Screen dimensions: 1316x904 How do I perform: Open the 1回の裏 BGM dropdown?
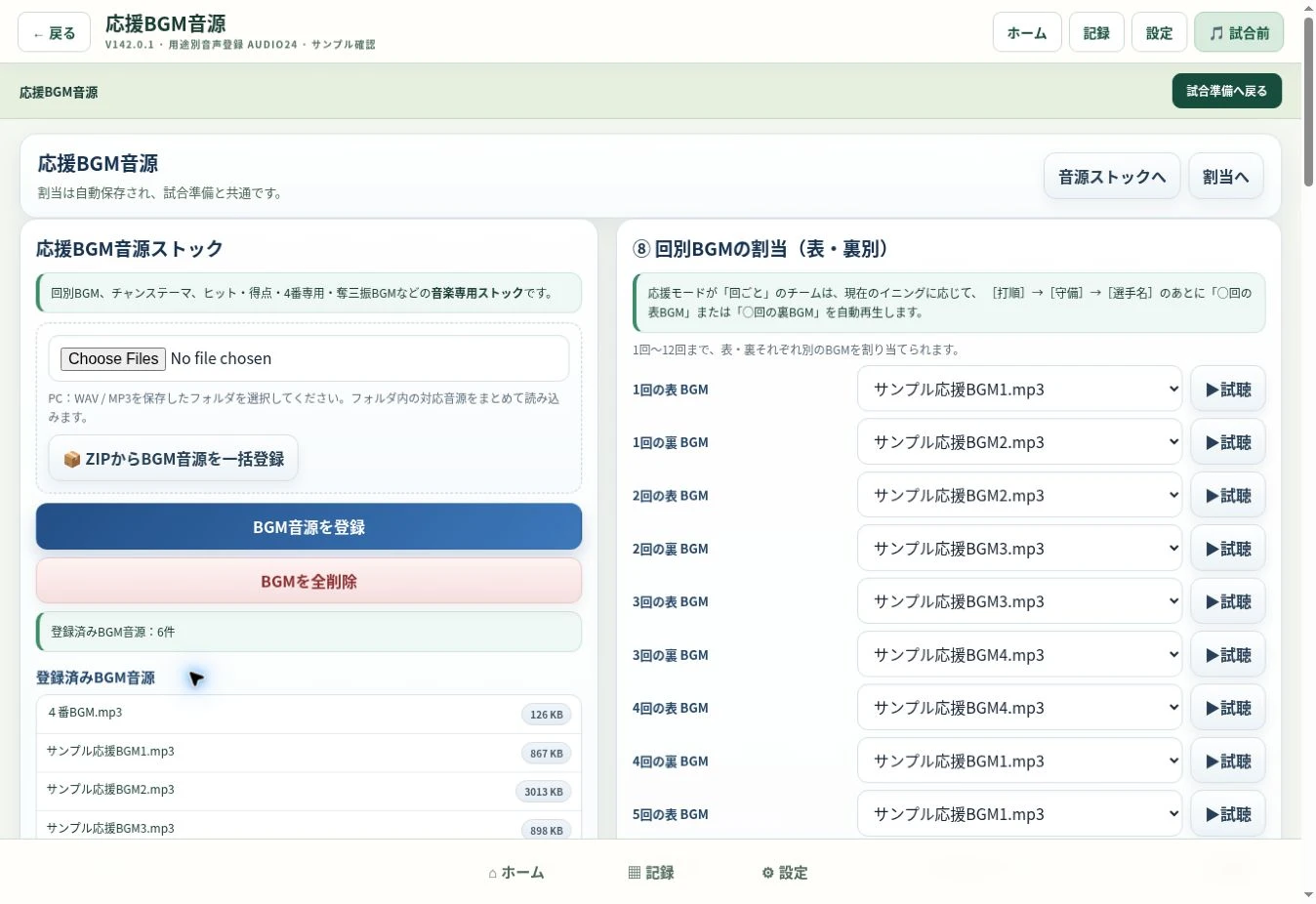point(1019,442)
